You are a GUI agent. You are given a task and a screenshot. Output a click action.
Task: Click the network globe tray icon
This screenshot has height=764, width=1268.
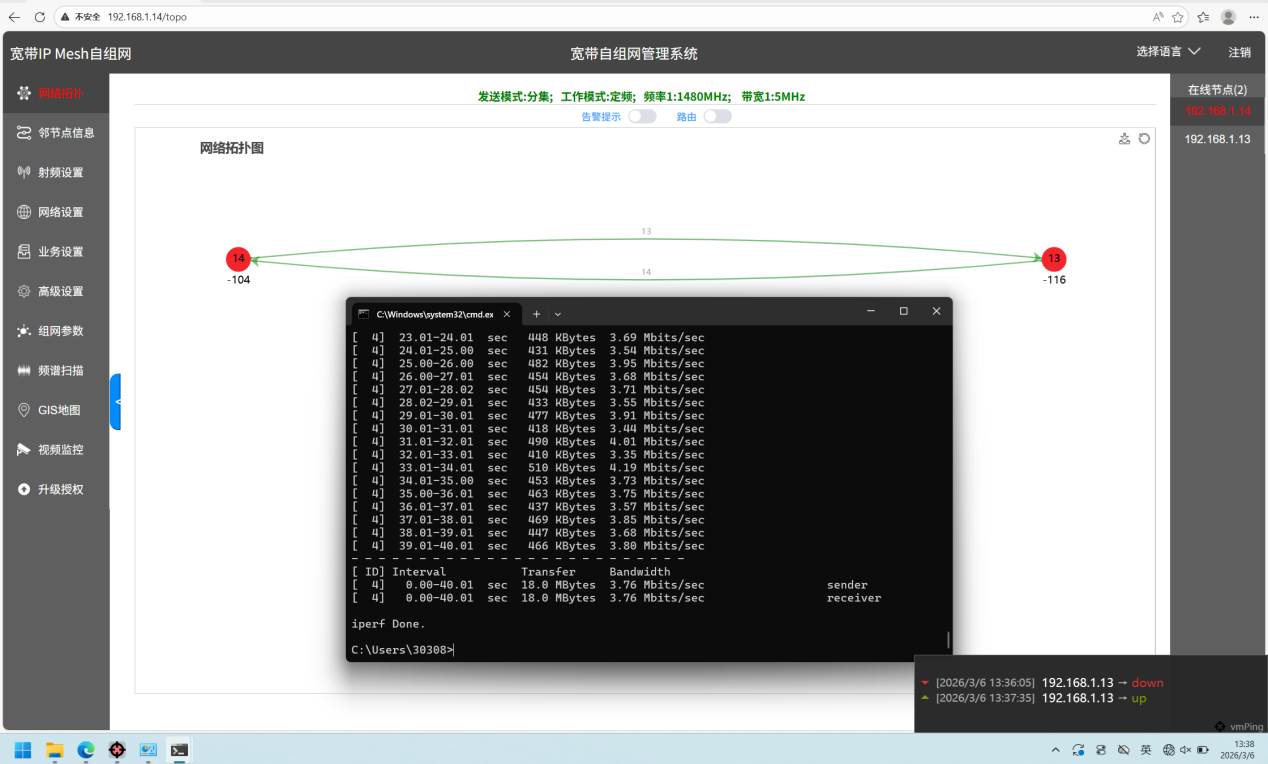pyautogui.click(x=1168, y=750)
